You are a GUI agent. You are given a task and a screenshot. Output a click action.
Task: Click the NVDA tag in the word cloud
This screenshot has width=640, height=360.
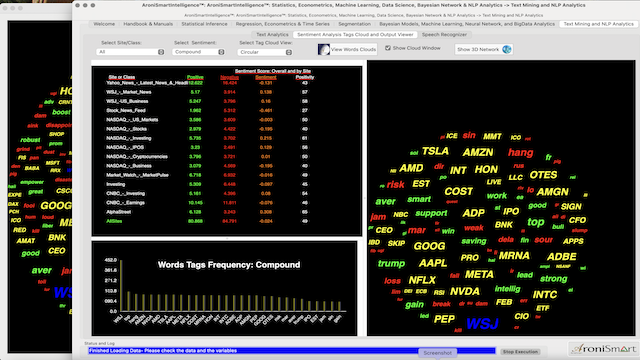click(464, 291)
